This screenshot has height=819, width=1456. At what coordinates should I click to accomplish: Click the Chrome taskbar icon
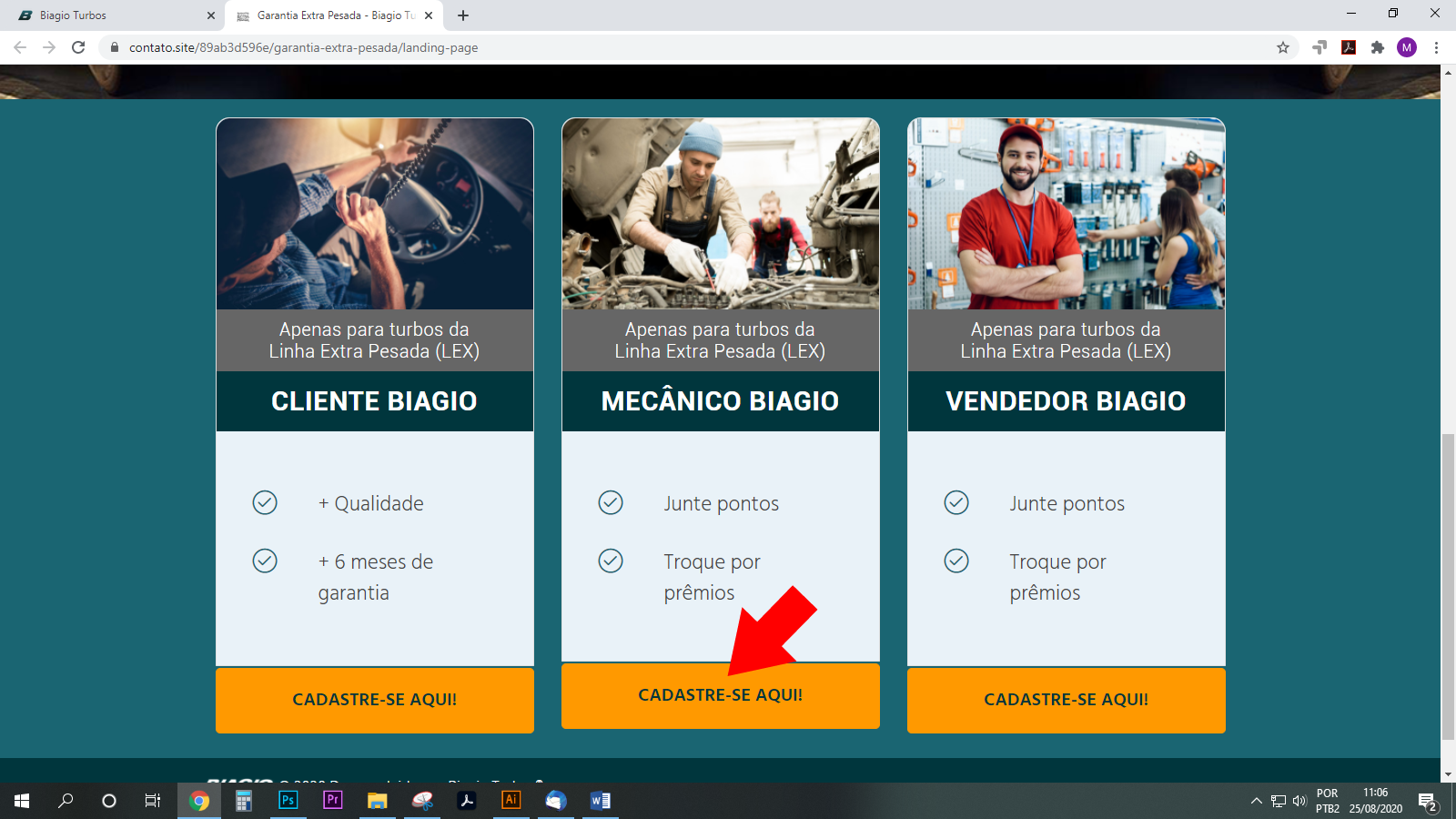[199, 801]
